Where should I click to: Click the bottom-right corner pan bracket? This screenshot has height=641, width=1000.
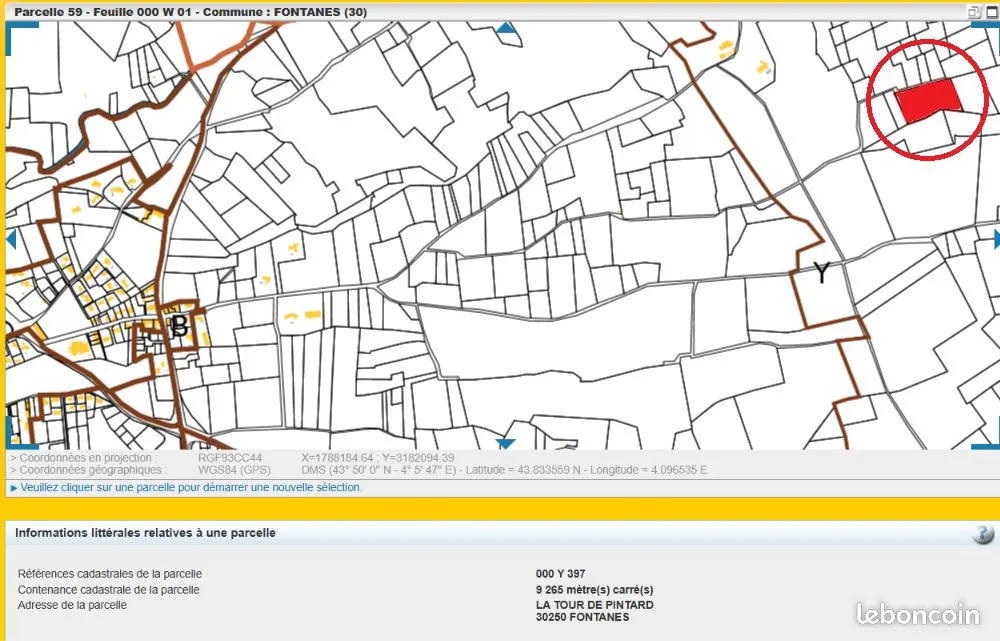coord(987,446)
